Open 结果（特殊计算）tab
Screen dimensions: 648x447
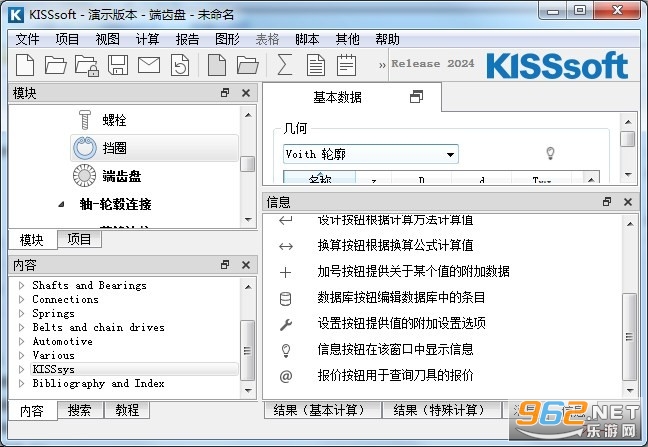click(441, 410)
